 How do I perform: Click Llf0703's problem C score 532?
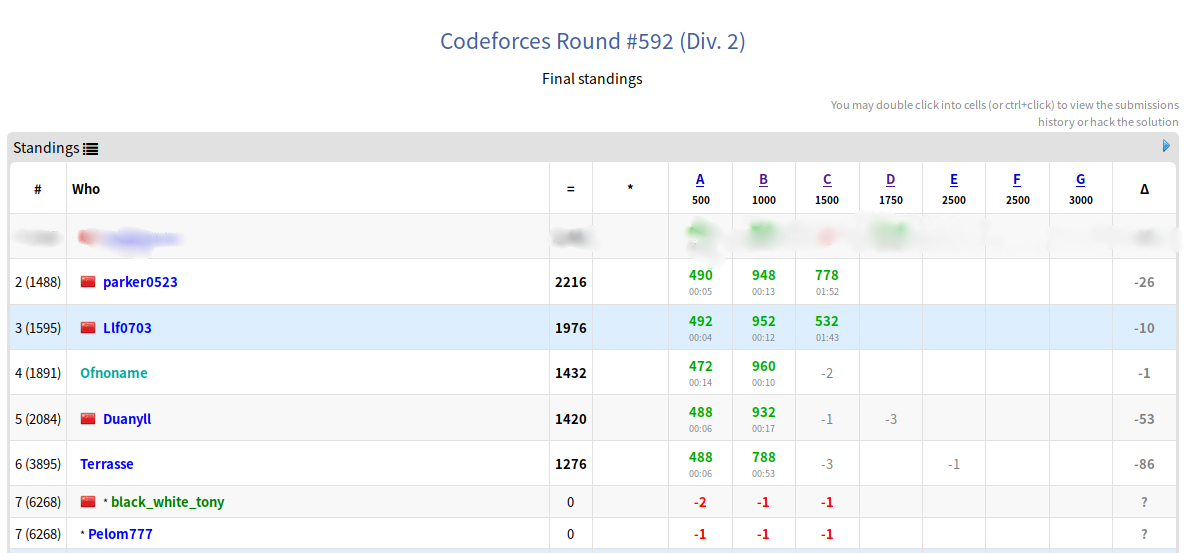827,321
